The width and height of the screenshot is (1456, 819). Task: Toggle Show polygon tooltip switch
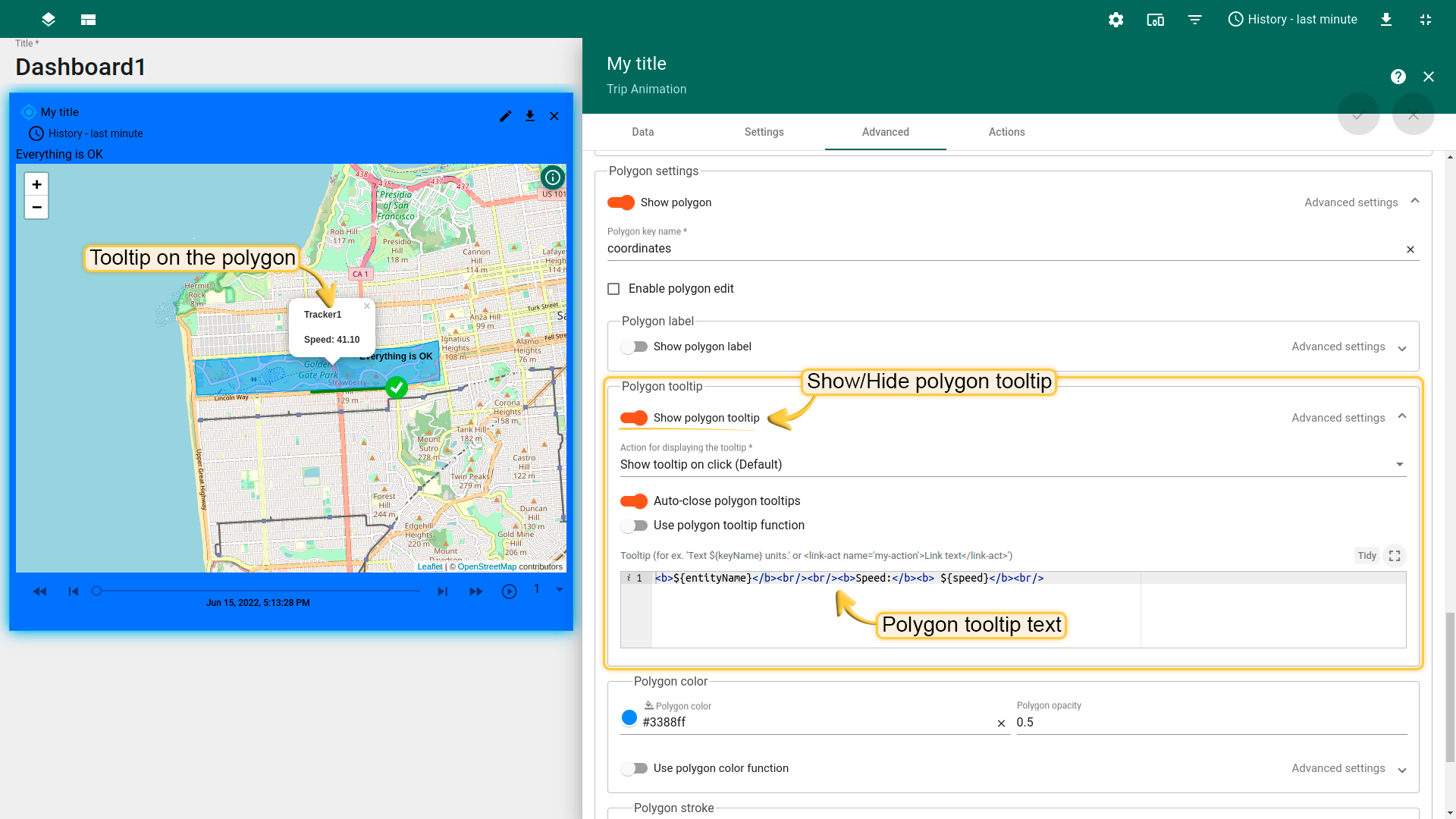pyautogui.click(x=634, y=418)
